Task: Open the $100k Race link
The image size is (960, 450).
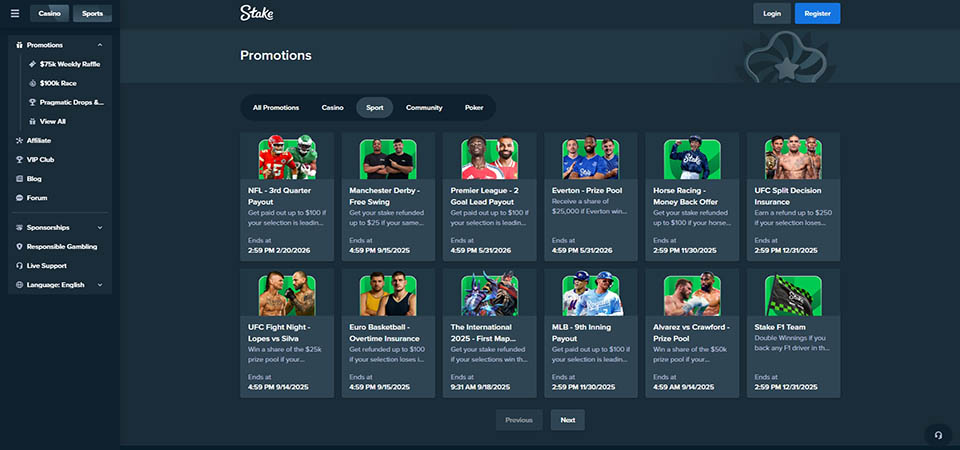Action: coord(58,83)
